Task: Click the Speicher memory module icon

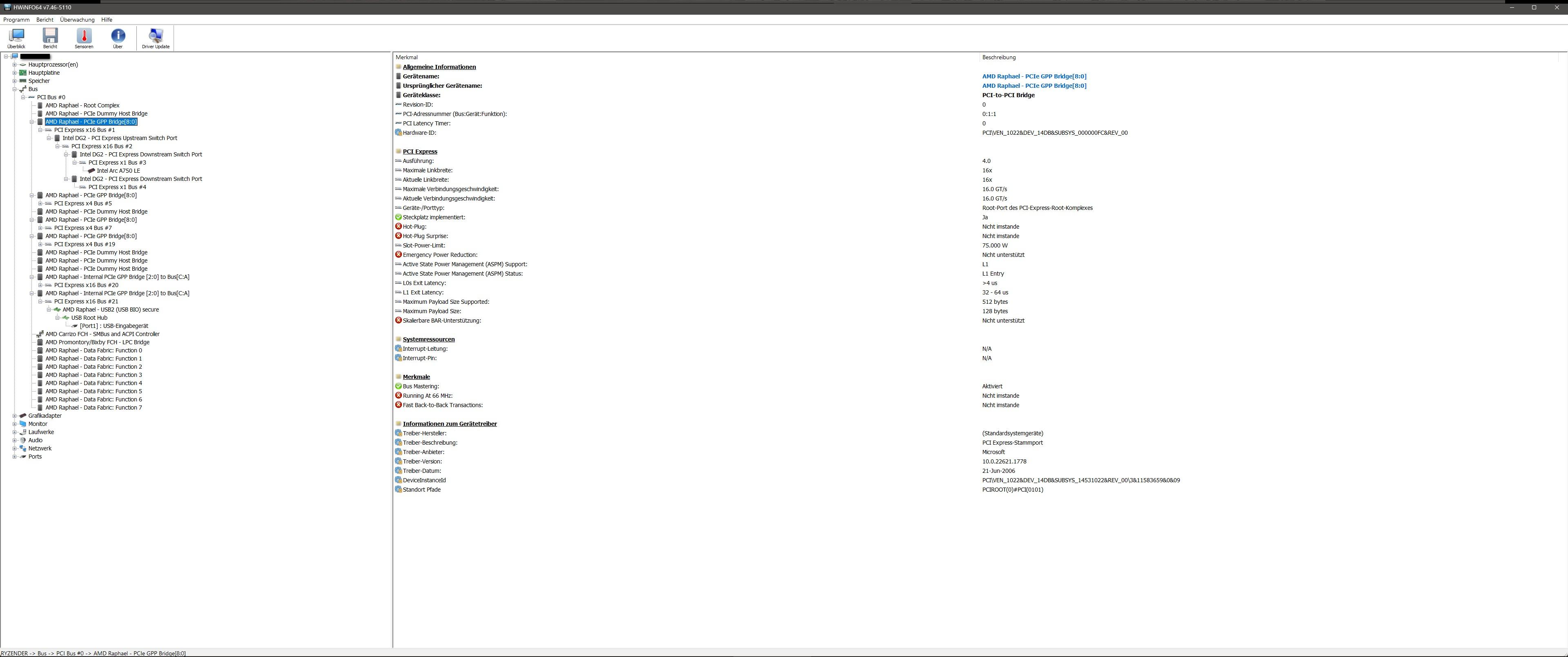Action: pos(23,81)
